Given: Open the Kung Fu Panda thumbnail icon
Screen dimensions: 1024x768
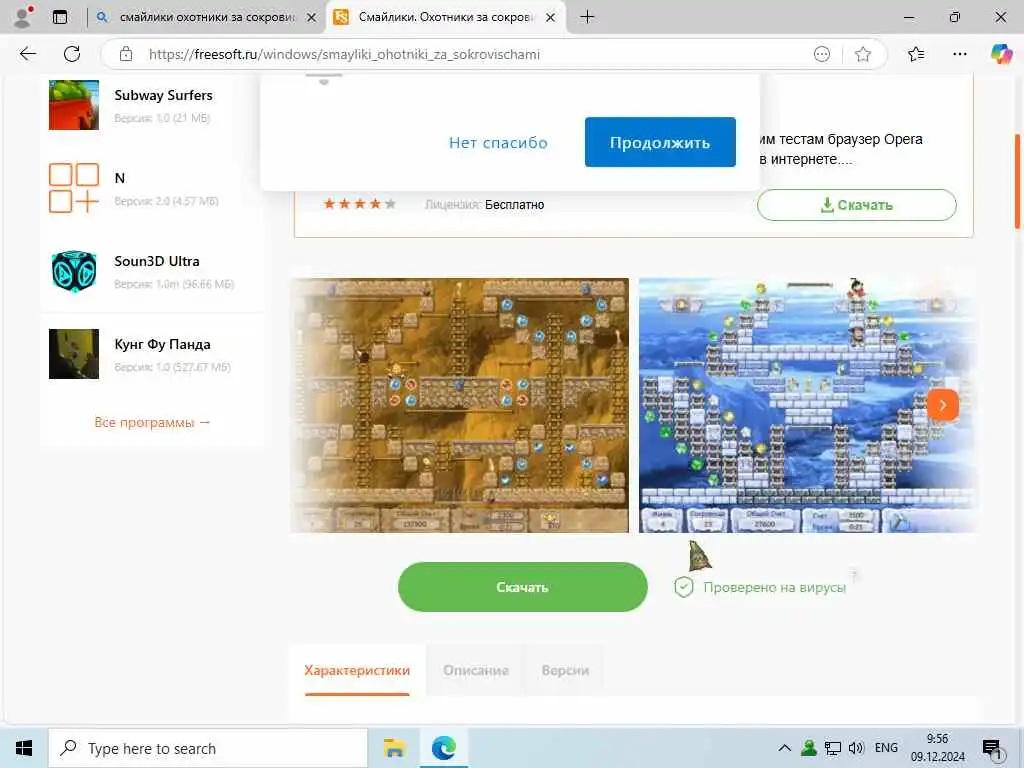Looking at the screenshot, I should [74, 354].
